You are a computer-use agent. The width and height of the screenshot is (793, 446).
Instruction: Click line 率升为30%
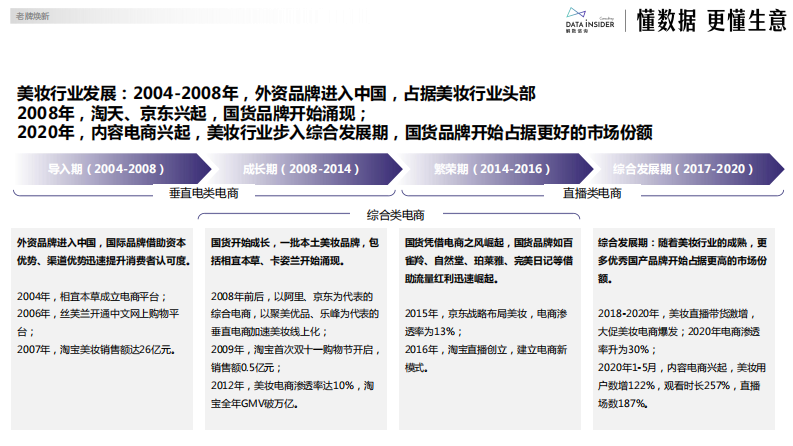coord(627,350)
